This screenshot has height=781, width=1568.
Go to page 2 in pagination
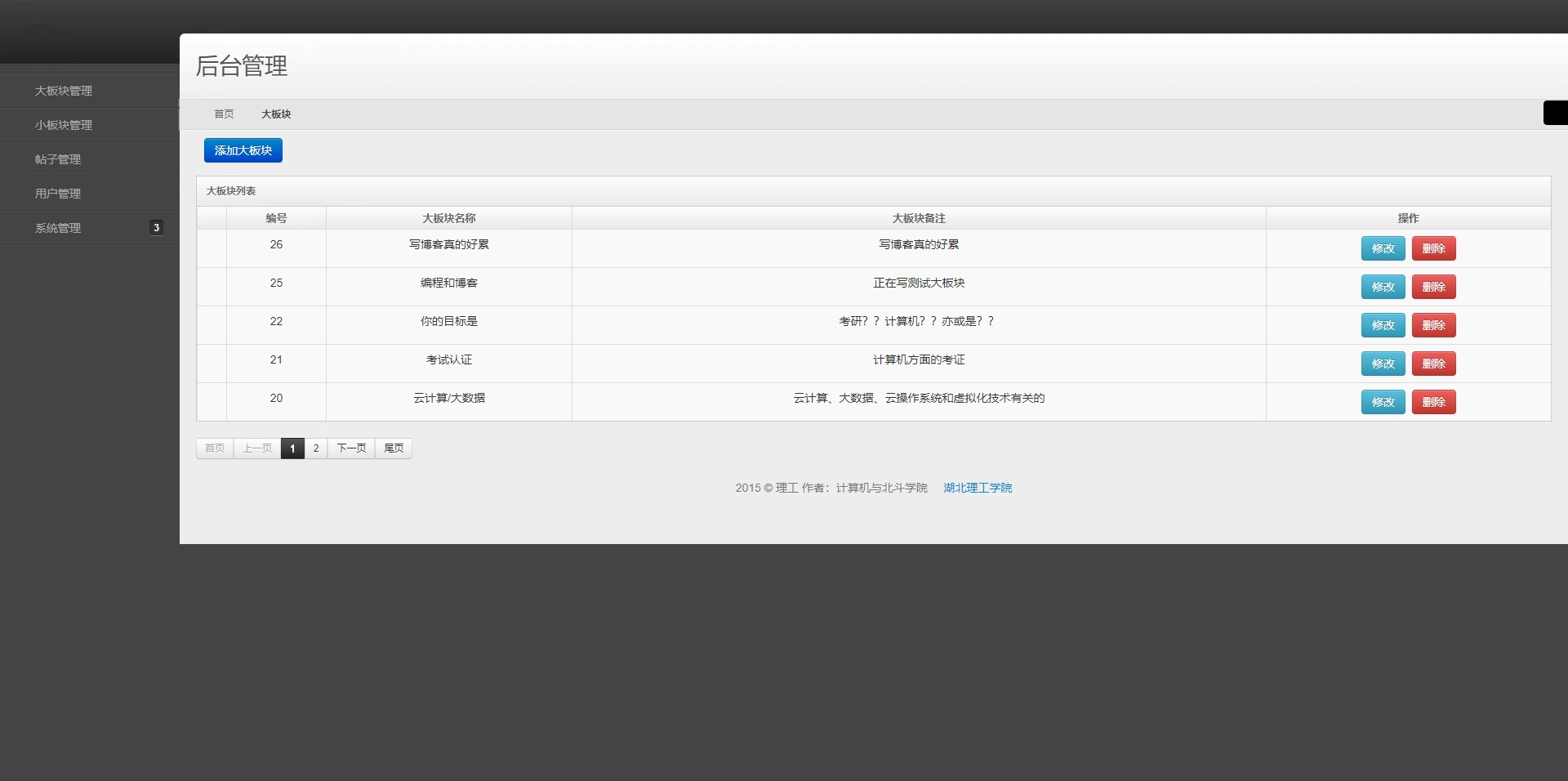[316, 449]
